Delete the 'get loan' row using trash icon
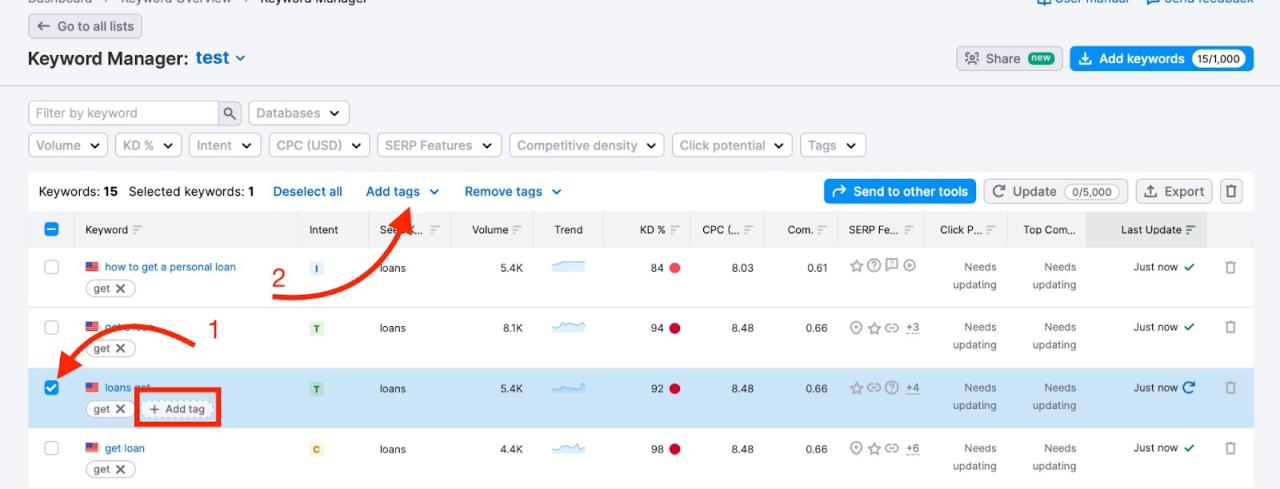Viewport: 1280px width, 489px height. coord(1230,448)
